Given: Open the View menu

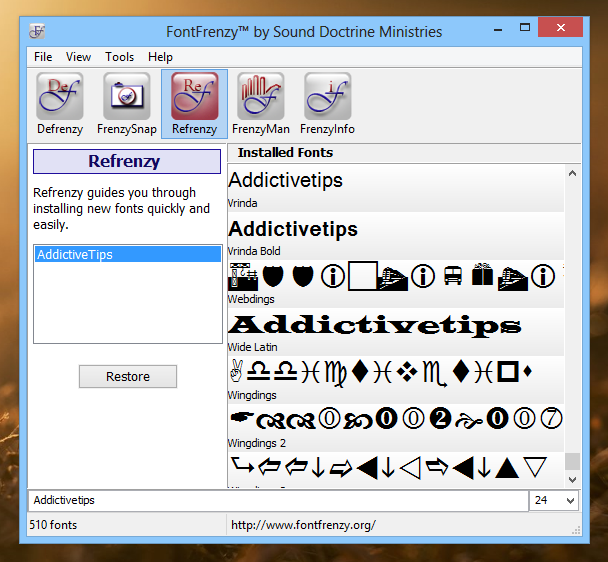Looking at the screenshot, I should click(78, 57).
